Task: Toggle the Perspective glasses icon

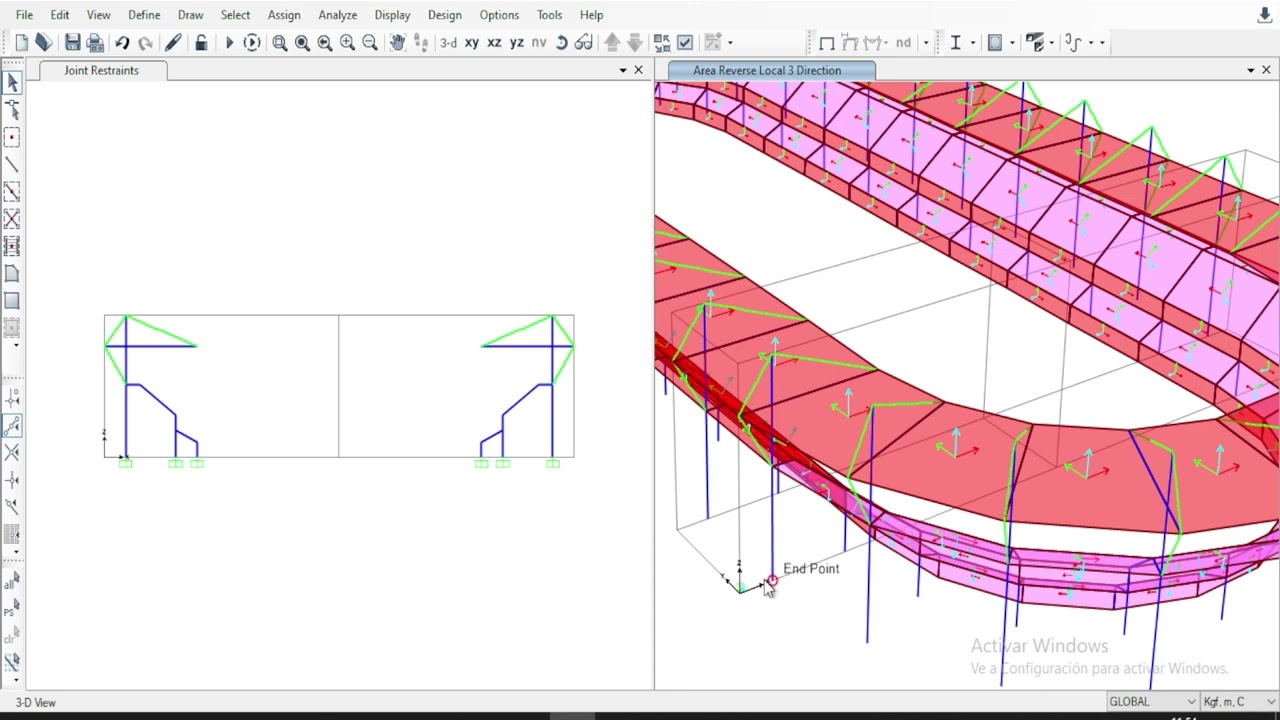Action: pyautogui.click(x=584, y=42)
